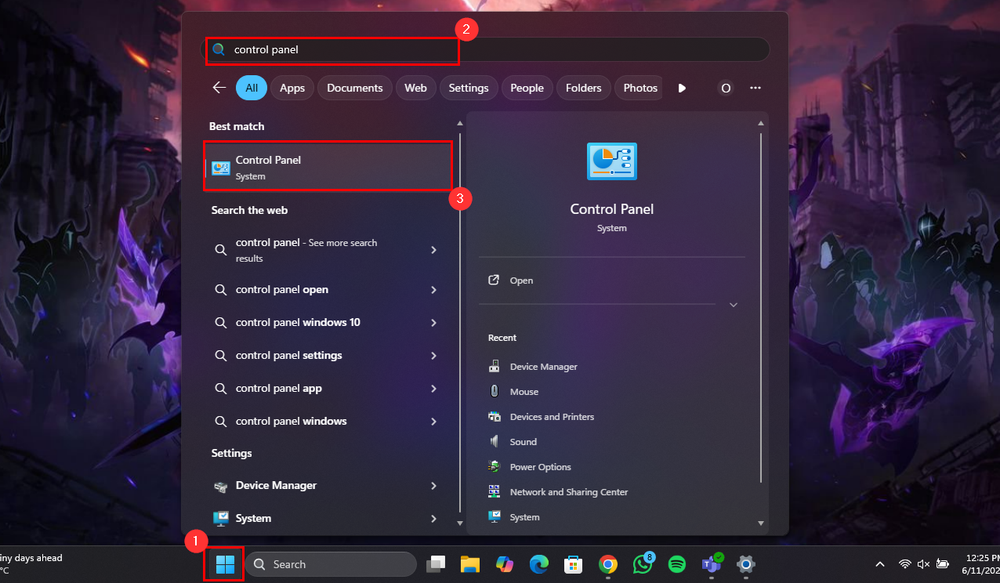The image size is (1000, 583).
Task: Expand more actions below the Open button
Action: click(733, 304)
